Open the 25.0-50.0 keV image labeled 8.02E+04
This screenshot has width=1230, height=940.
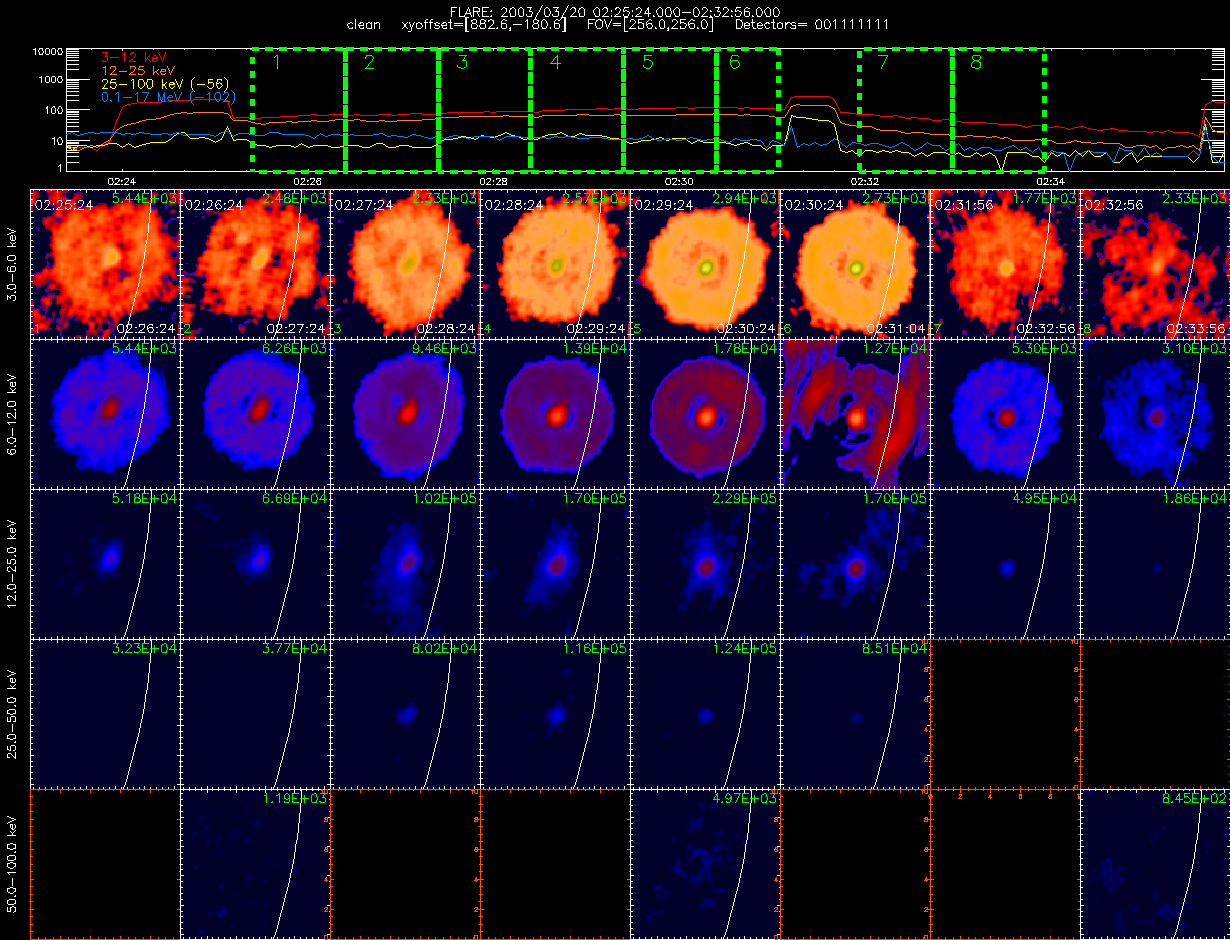click(406, 713)
